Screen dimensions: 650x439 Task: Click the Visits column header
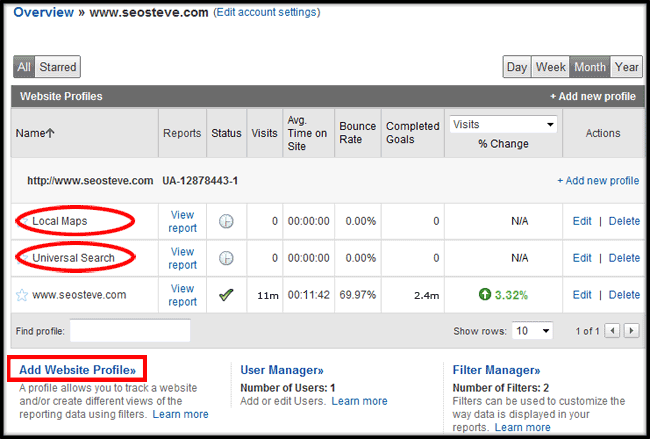pos(264,133)
